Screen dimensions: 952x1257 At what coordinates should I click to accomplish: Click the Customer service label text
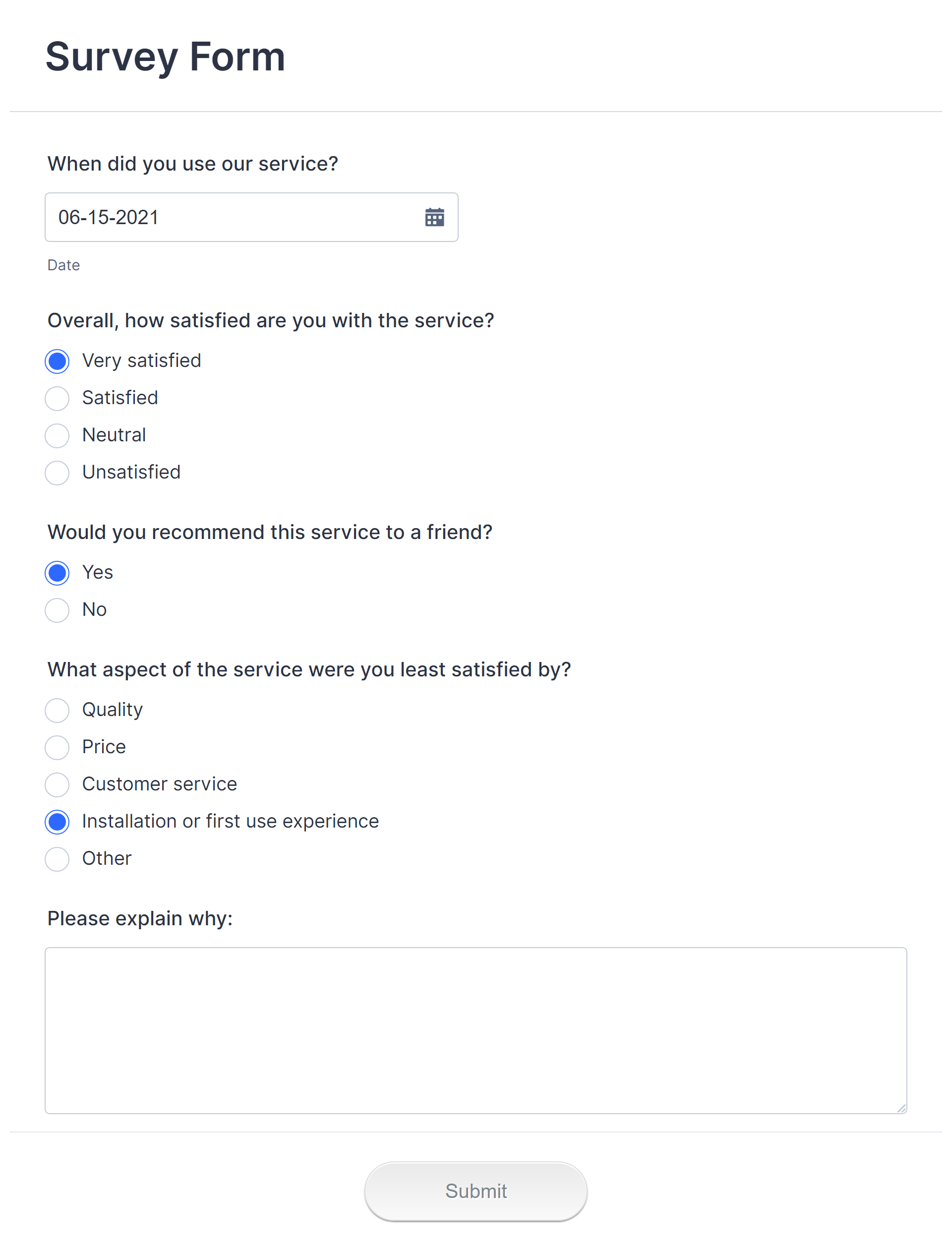[x=159, y=784]
